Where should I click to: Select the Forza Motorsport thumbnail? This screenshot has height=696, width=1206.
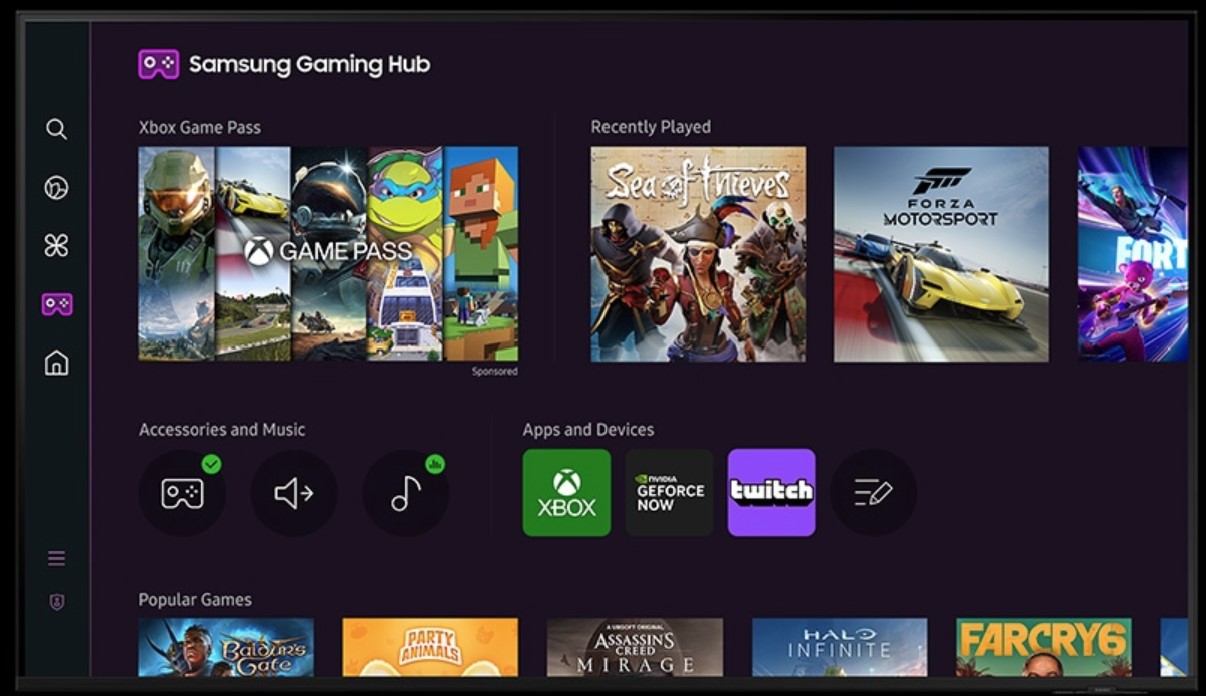[941, 254]
